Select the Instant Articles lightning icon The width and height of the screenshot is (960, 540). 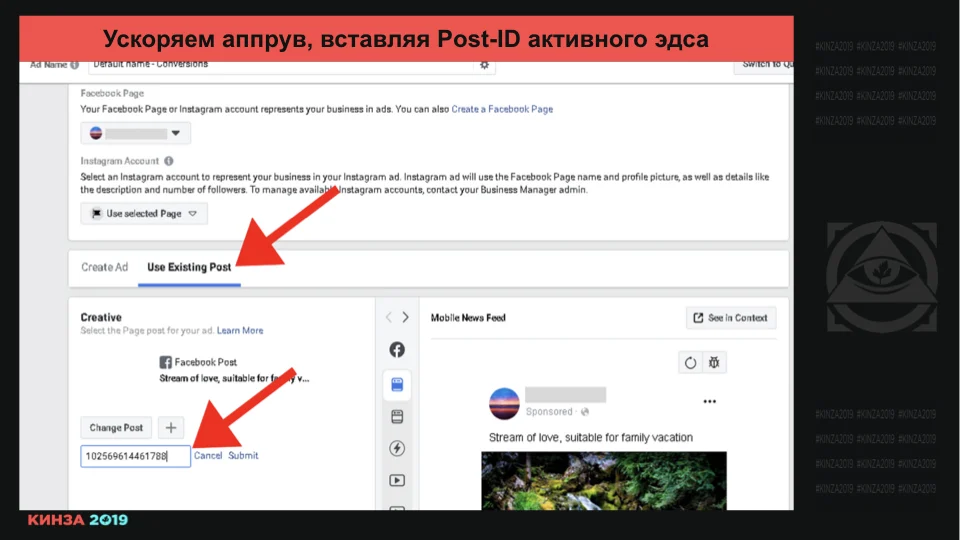397,448
